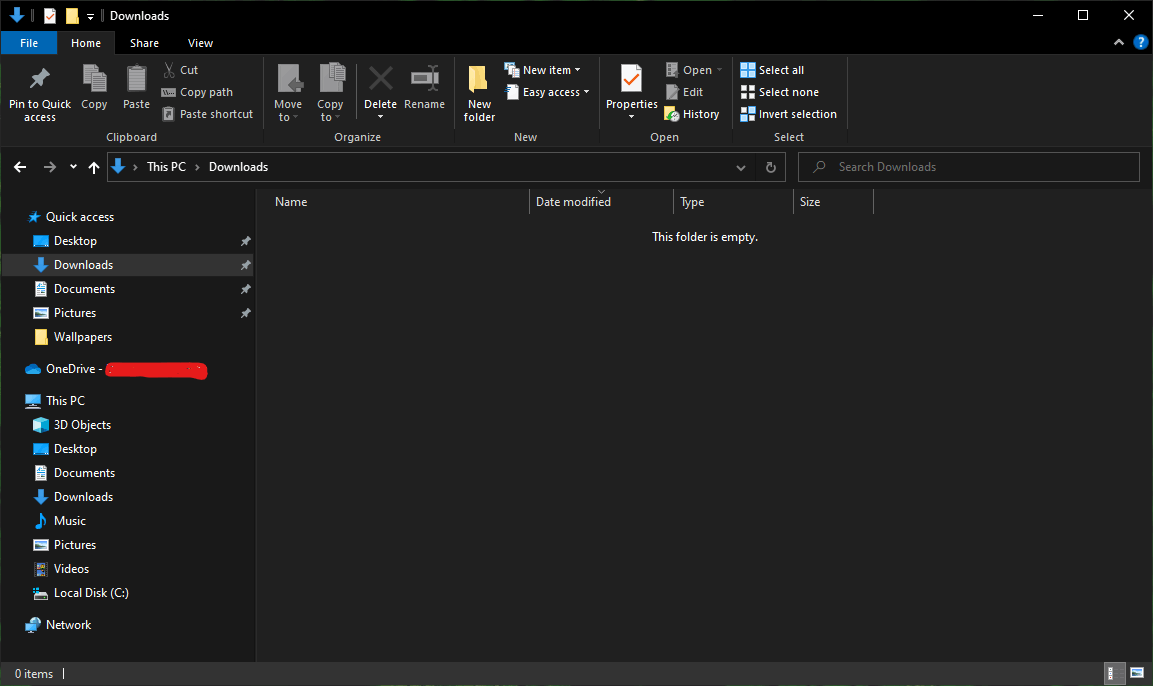Image resolution: width=1153 pixels, height=686 pixels.
Task: Collapse the ribbon with the caret
Action: [x=1118, y=43]
